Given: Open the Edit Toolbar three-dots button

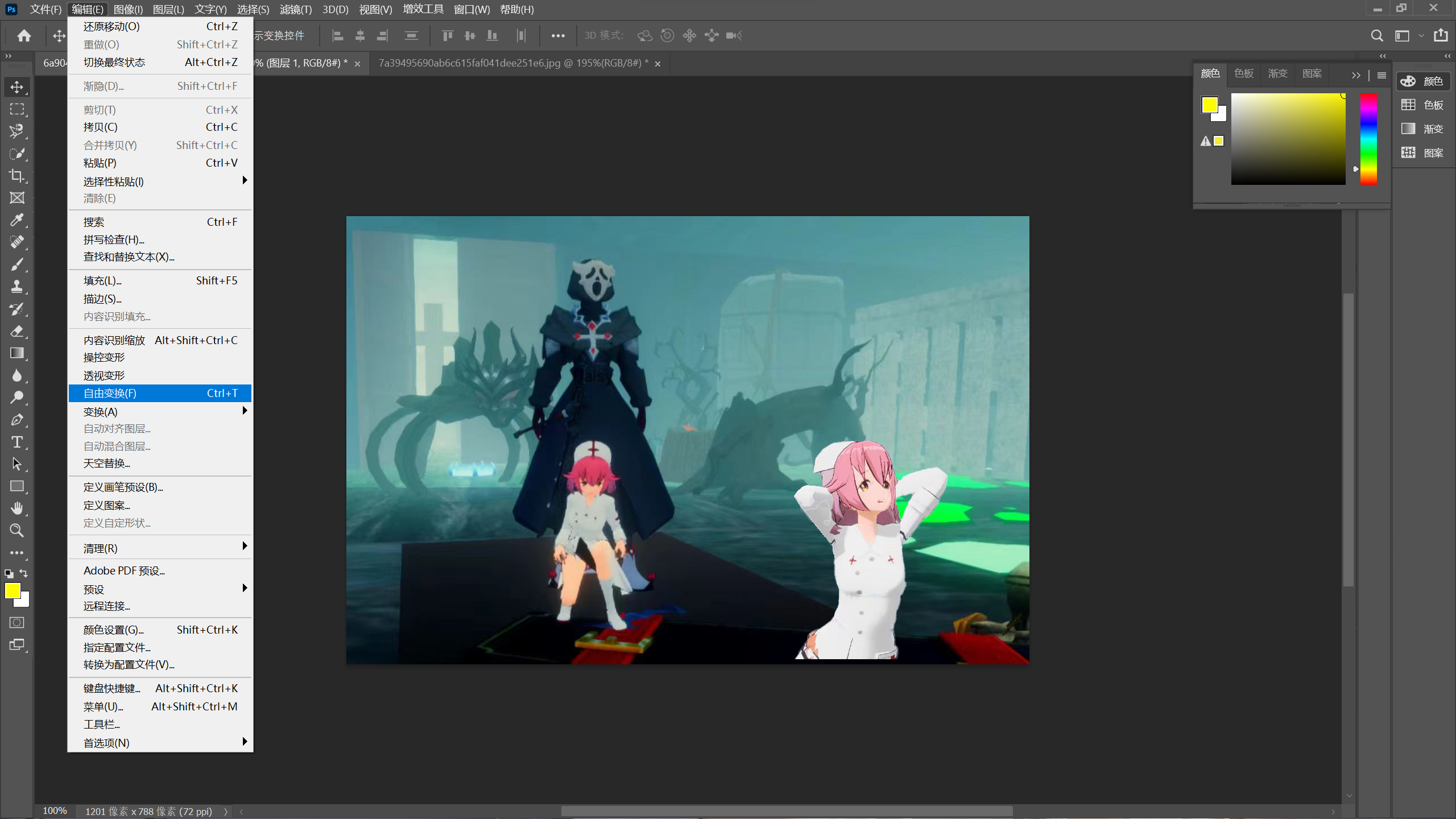Looking at the screenshot, I should (16, 553).
